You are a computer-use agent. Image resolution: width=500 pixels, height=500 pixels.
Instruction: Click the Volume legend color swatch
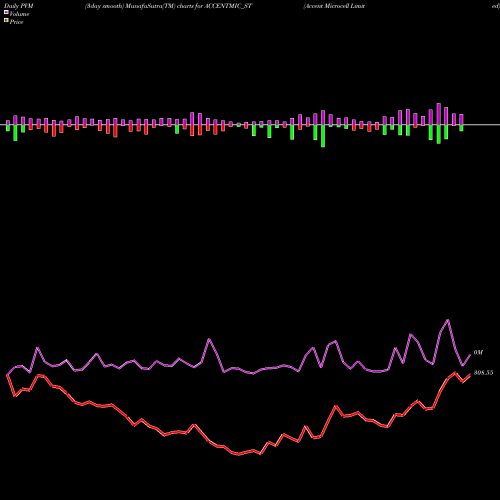click(x=6, y=12)
